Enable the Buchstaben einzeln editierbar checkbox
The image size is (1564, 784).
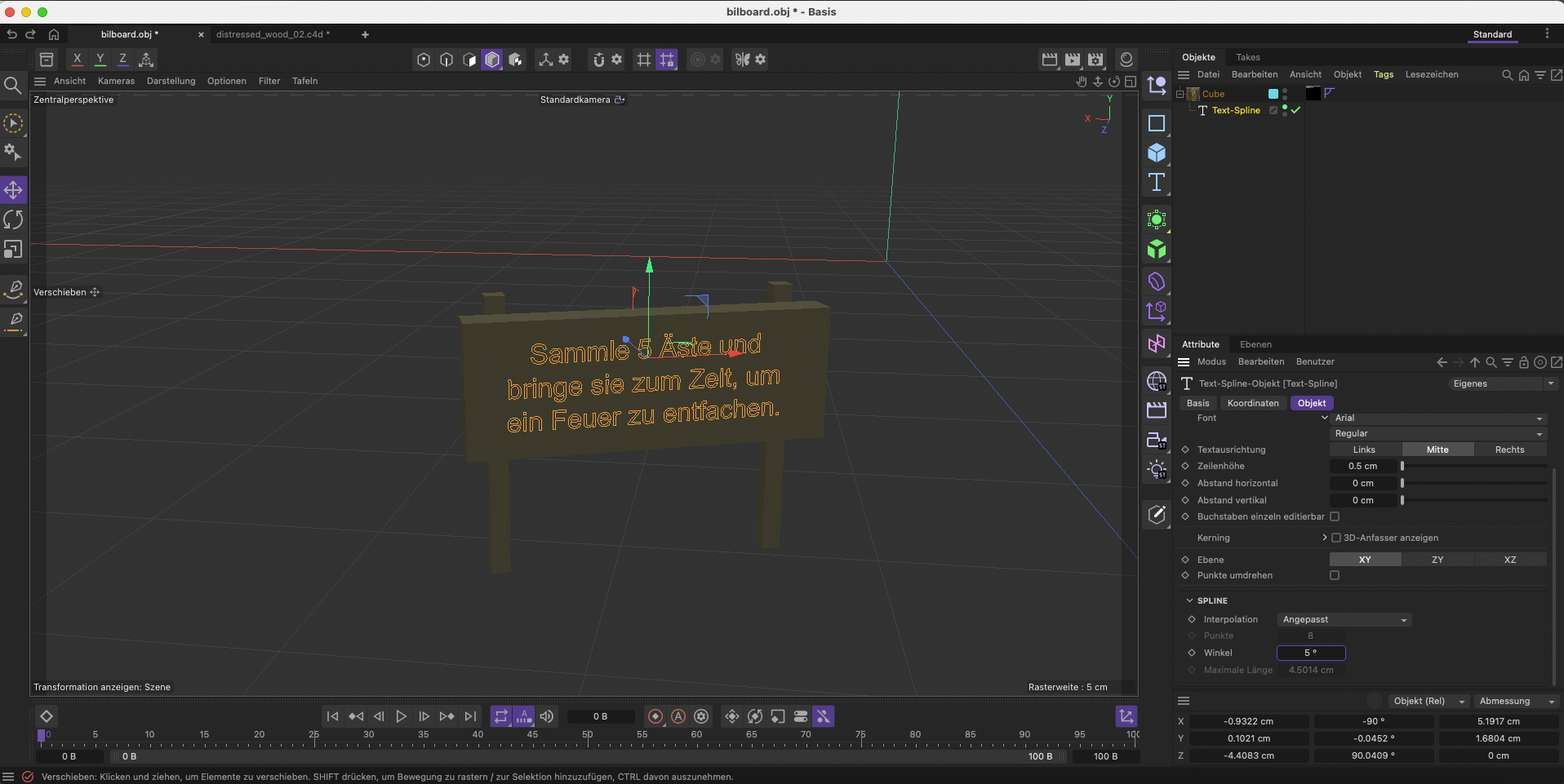tap(1335, 516)
